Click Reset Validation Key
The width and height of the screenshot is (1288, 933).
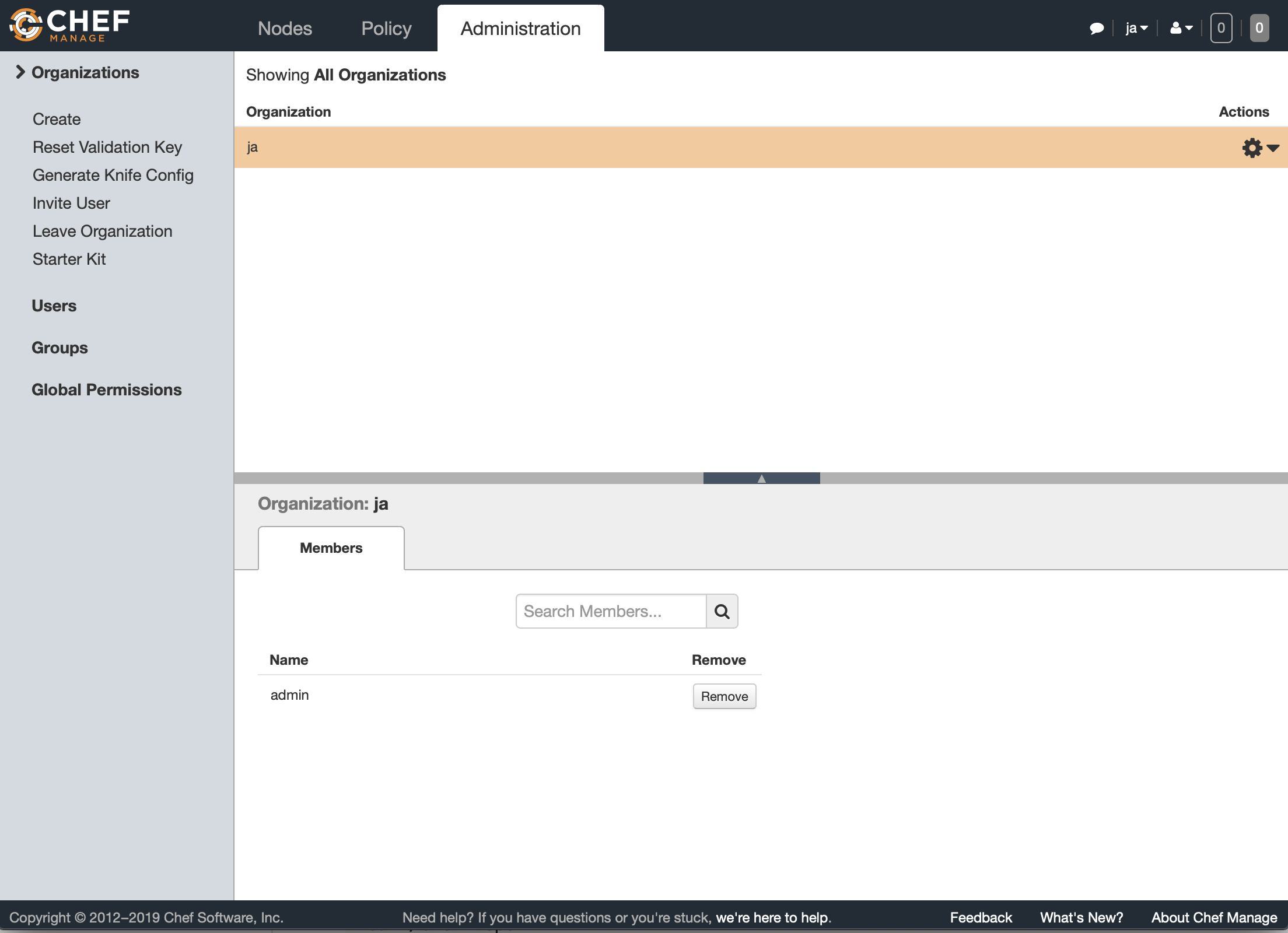point(107,147)
